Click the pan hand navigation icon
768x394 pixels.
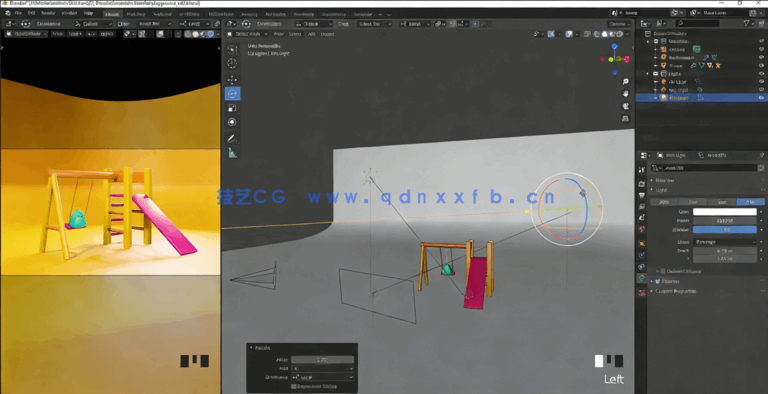point(625,94)
